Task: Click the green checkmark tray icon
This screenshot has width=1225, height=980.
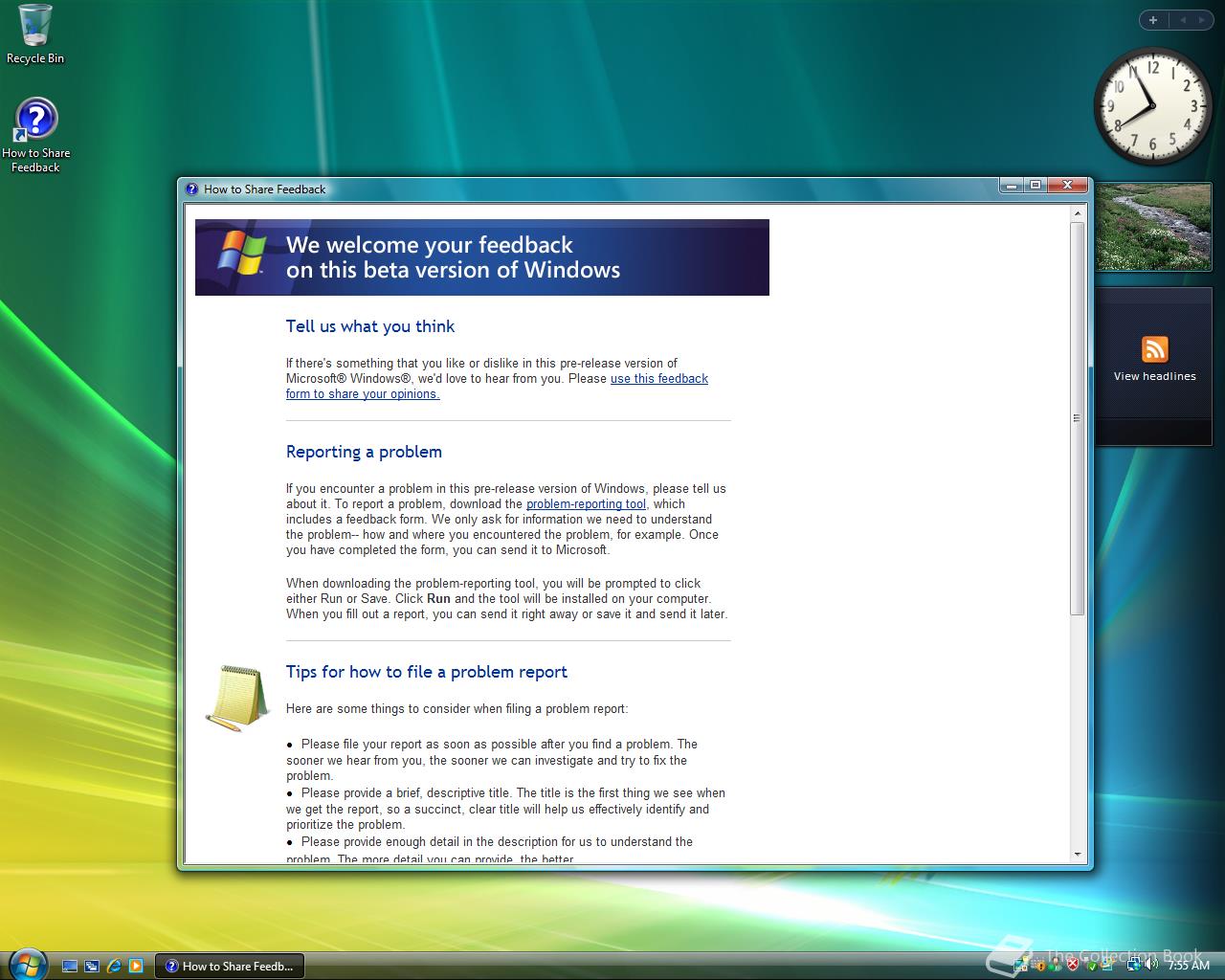Action: [1093, 966]
